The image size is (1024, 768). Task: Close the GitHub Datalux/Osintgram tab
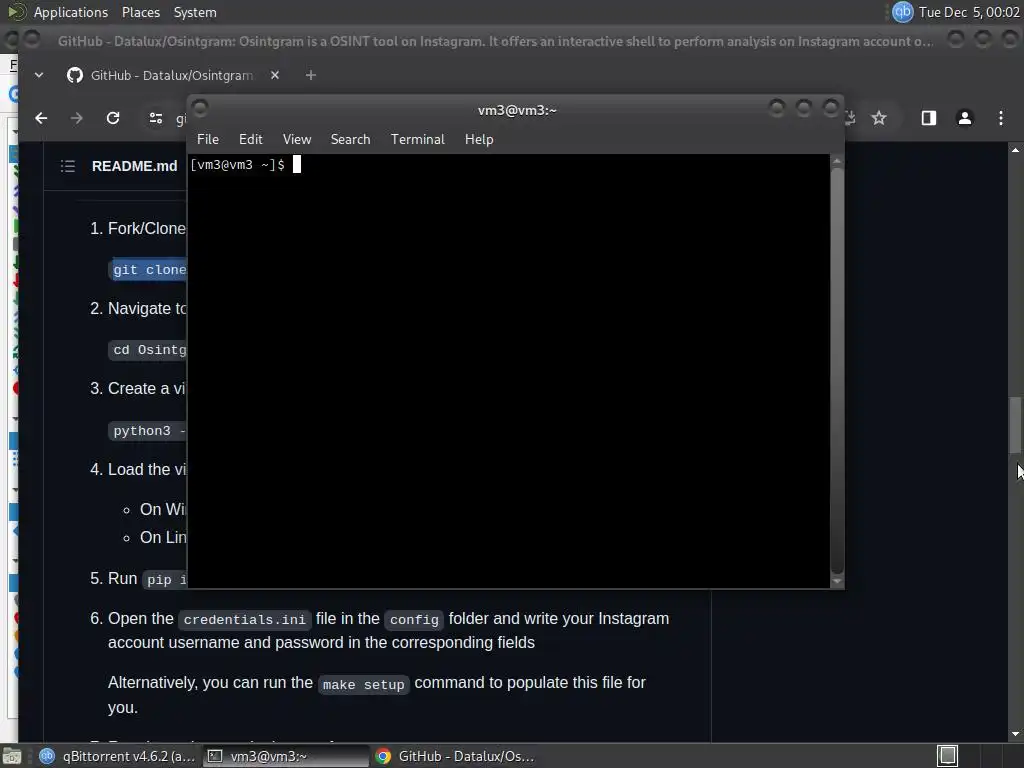(275, 75)
